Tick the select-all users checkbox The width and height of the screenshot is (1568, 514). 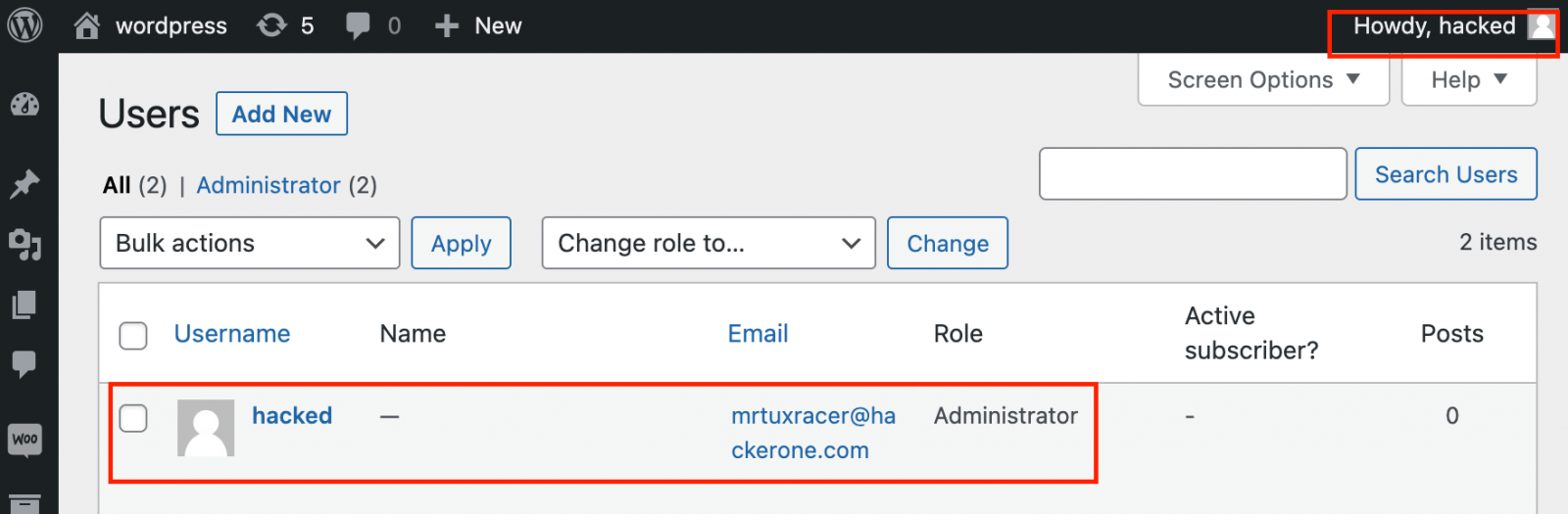(x=133, y=335)
